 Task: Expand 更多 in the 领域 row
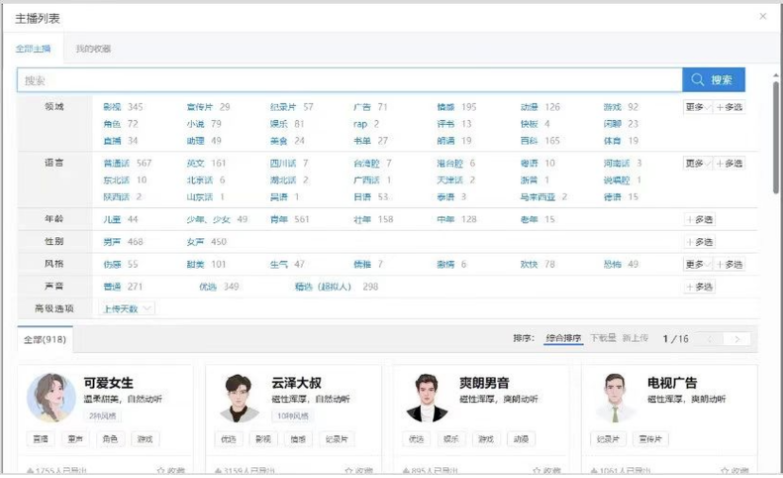pos(698,107)
